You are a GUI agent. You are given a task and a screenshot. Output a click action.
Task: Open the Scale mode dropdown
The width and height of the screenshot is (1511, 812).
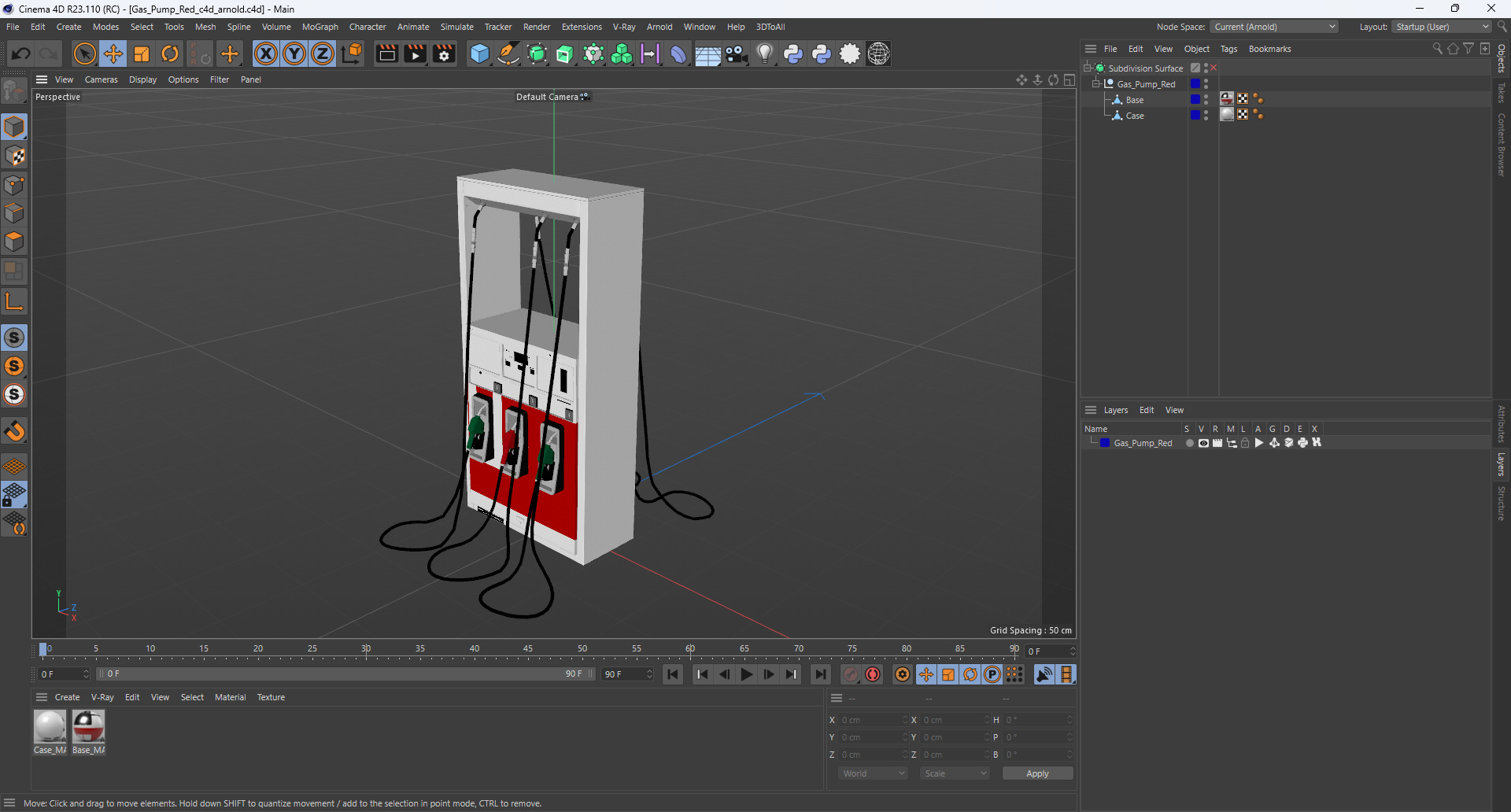(955, 773)
